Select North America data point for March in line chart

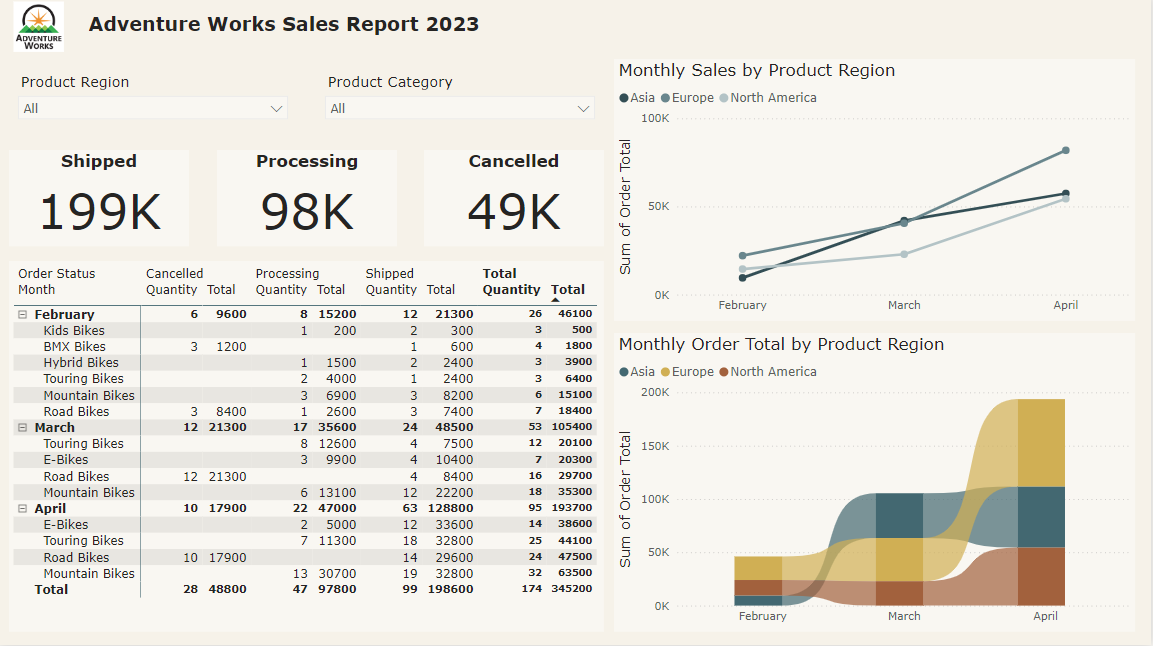point(904,254)
